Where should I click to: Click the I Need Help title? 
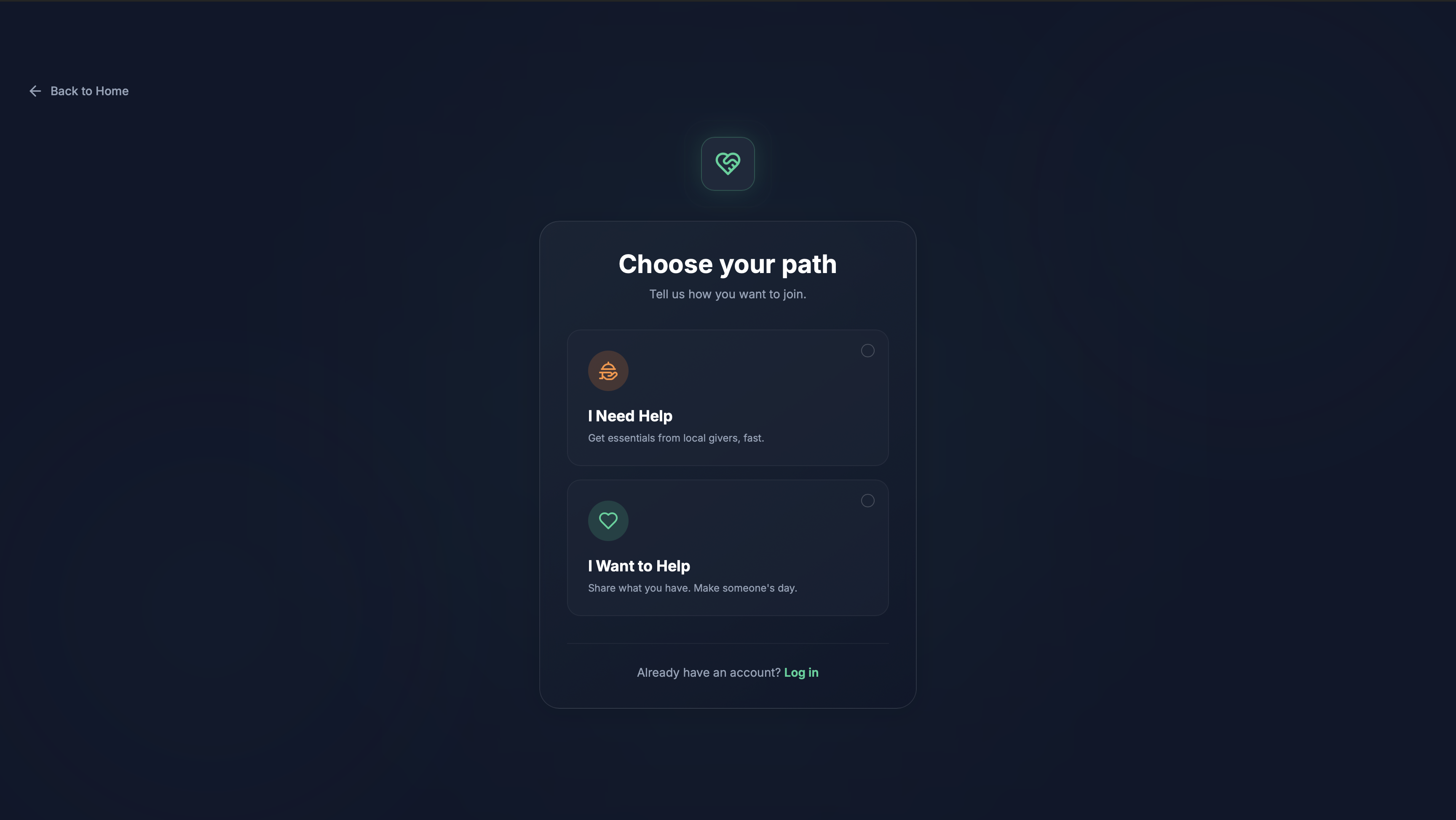tap(630, 416)
